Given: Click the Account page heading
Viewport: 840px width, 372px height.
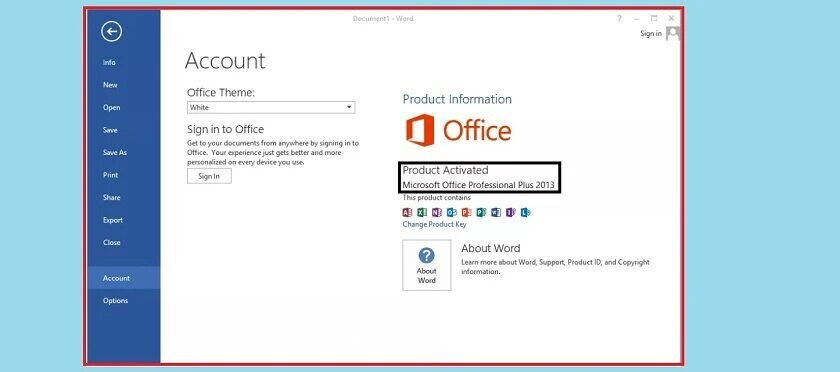Looking at the screenshot, I should click(225, 61).
